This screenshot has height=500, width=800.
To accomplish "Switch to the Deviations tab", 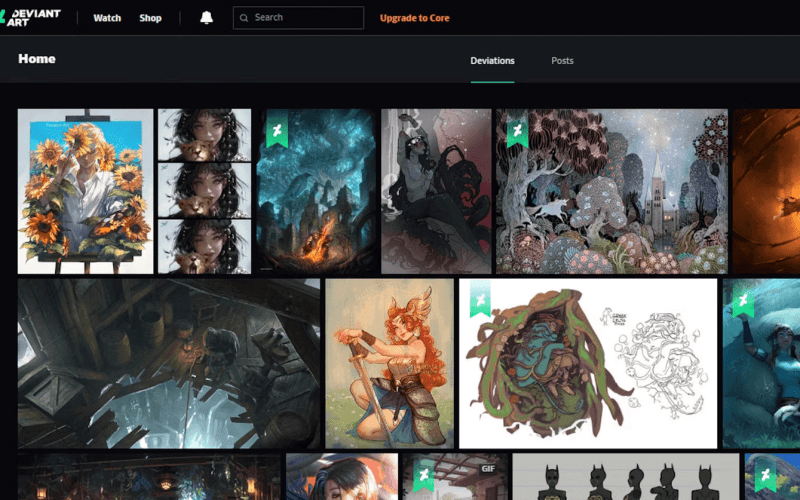I will click(492, 61).
